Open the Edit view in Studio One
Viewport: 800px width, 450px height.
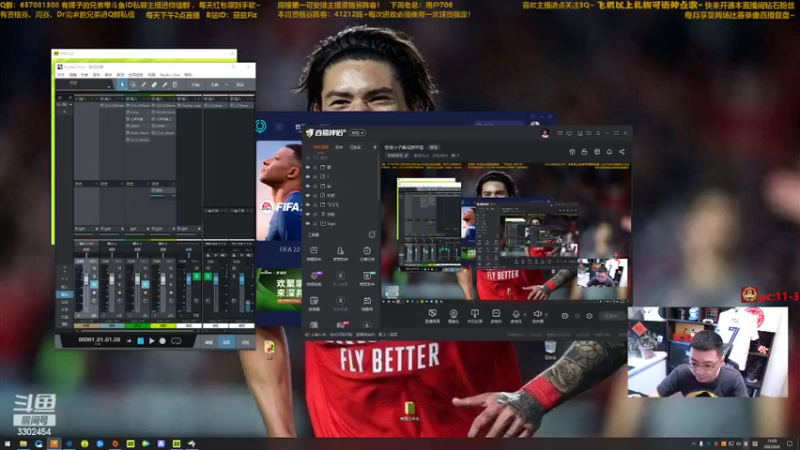pyautogui.click(x=209, y=342)
